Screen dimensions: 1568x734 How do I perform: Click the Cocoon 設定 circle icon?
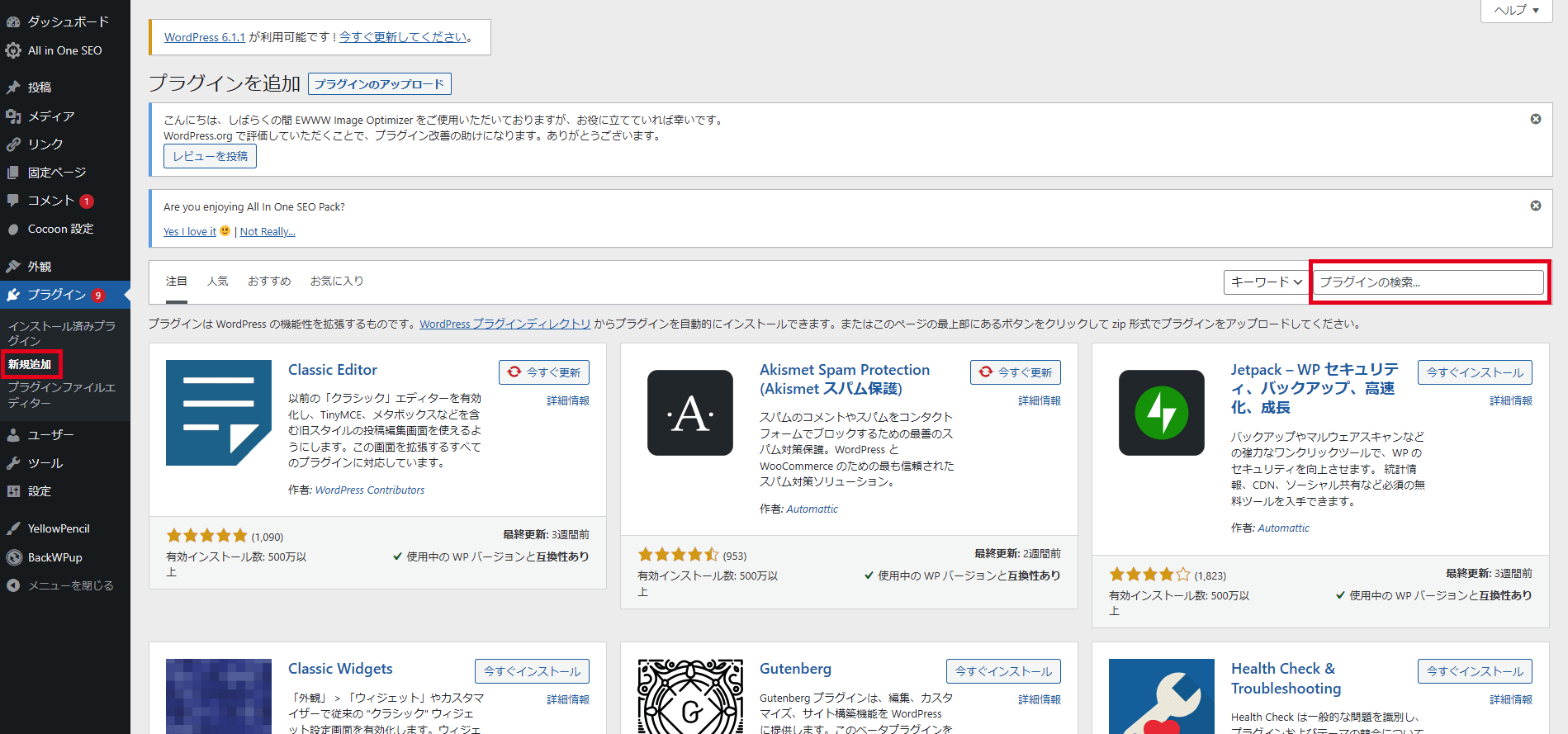coord(13,230)
